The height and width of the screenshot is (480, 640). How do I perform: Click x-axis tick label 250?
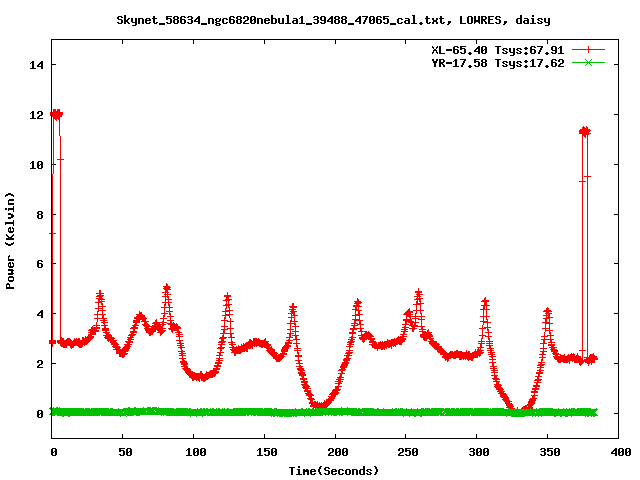pos(408,452)
